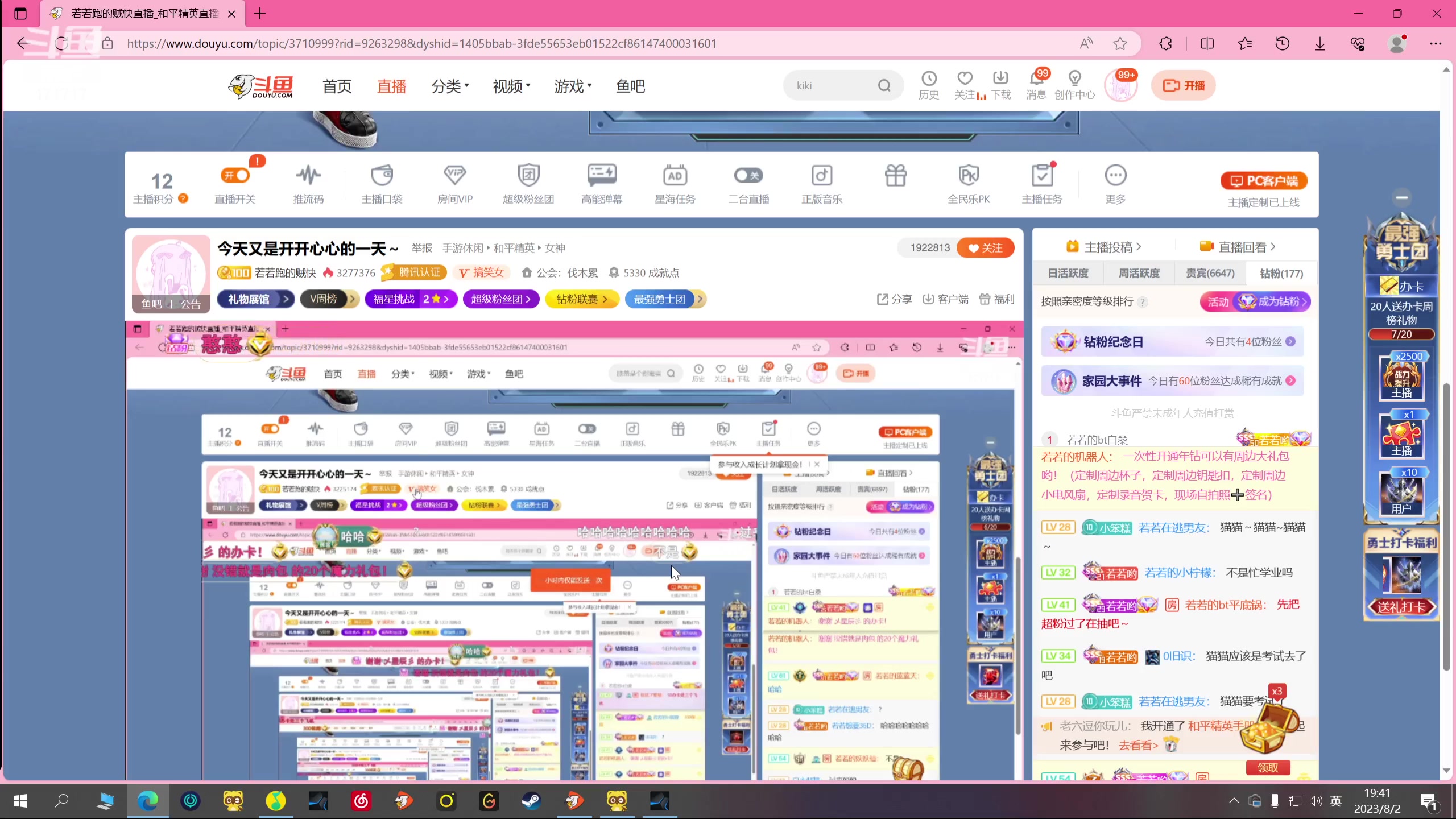1456x819 pixels.
Task: Click the kiki search input field
Action: [830, 85]
